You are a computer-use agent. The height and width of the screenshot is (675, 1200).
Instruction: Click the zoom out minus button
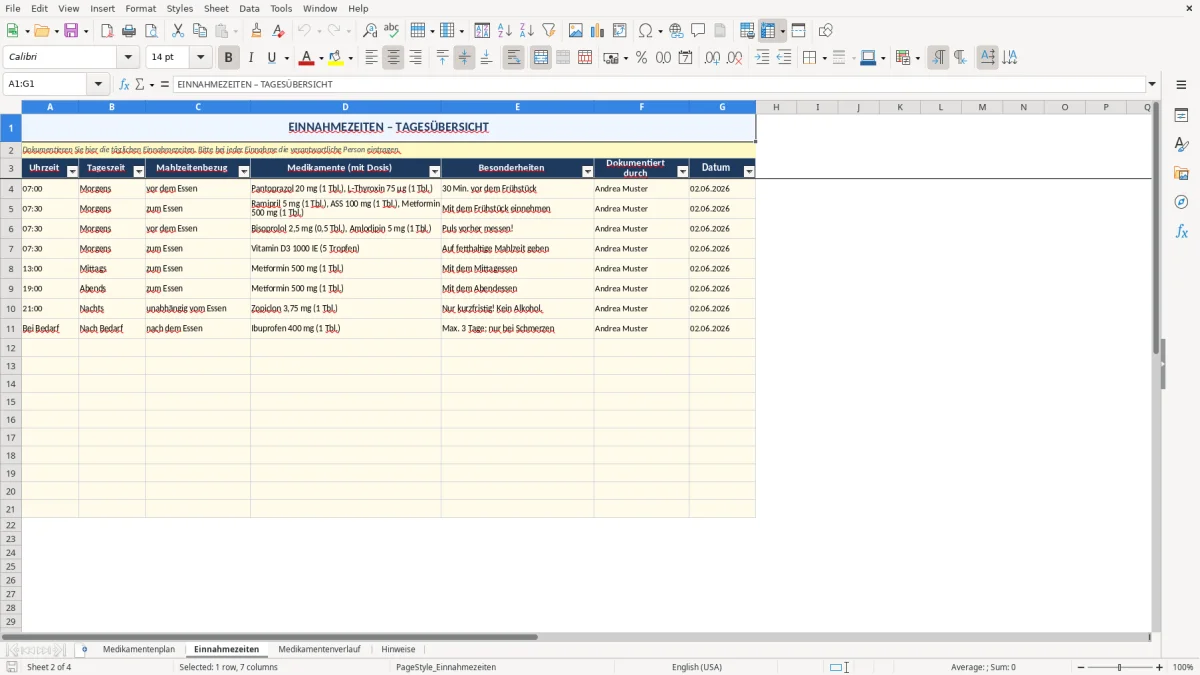[1081, 667]
